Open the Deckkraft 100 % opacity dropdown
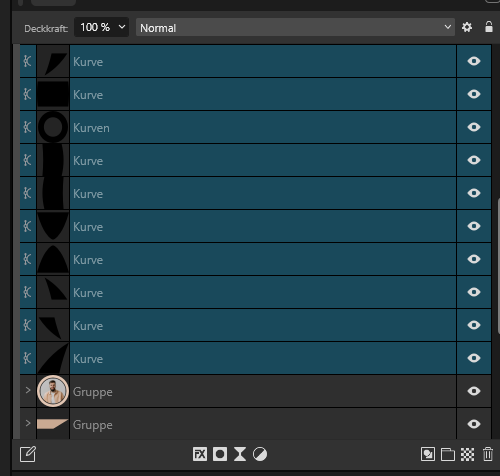The height and width of the screenshot is (476, 500). coord(101,27)
